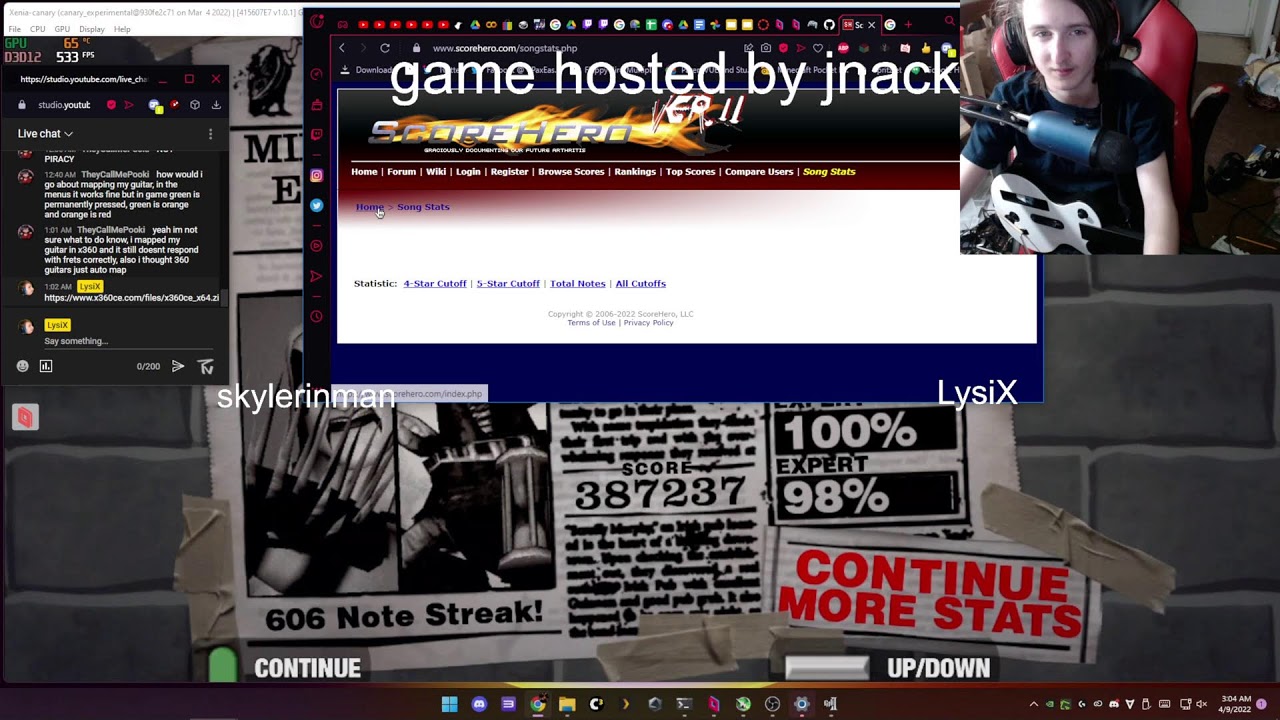Create a poll with the chart icon
The image size is (1280, 720).
click(46, 366)
